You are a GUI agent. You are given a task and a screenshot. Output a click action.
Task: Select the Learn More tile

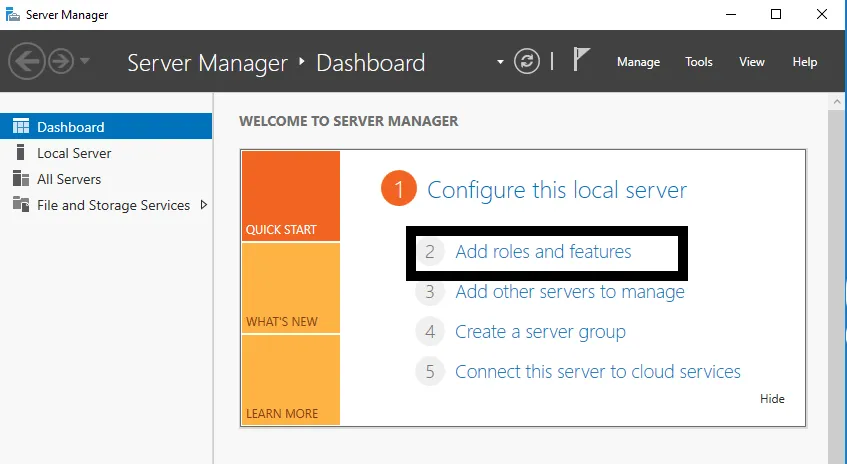[x=291, y=380]
